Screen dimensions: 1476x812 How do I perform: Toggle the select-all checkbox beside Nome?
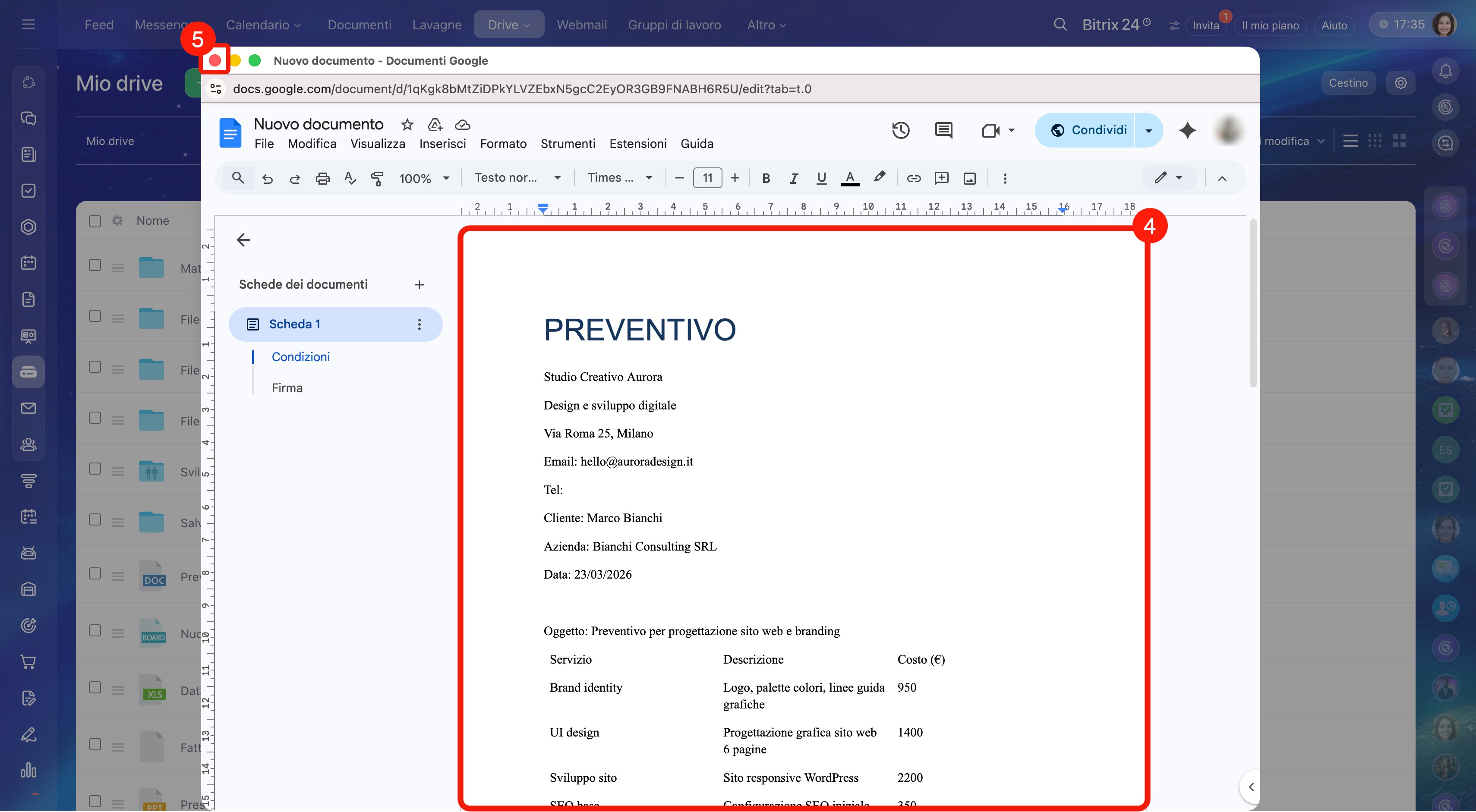tap(95, 221)
